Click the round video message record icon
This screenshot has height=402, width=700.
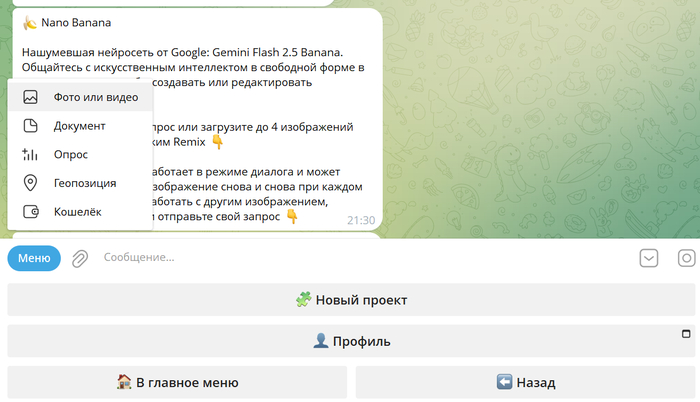click(x=687, y=258)
